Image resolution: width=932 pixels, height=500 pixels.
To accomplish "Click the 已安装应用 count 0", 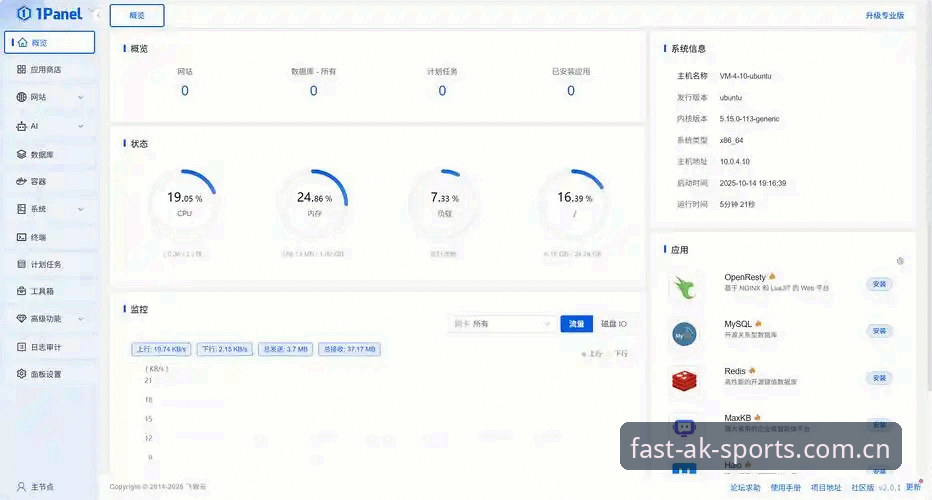I will coord(571,90).
